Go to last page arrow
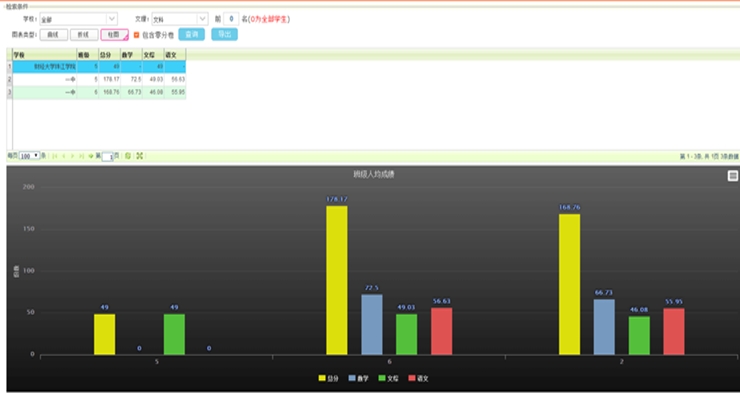The width and height of the screenshot is (740, 393). (81, 156)
